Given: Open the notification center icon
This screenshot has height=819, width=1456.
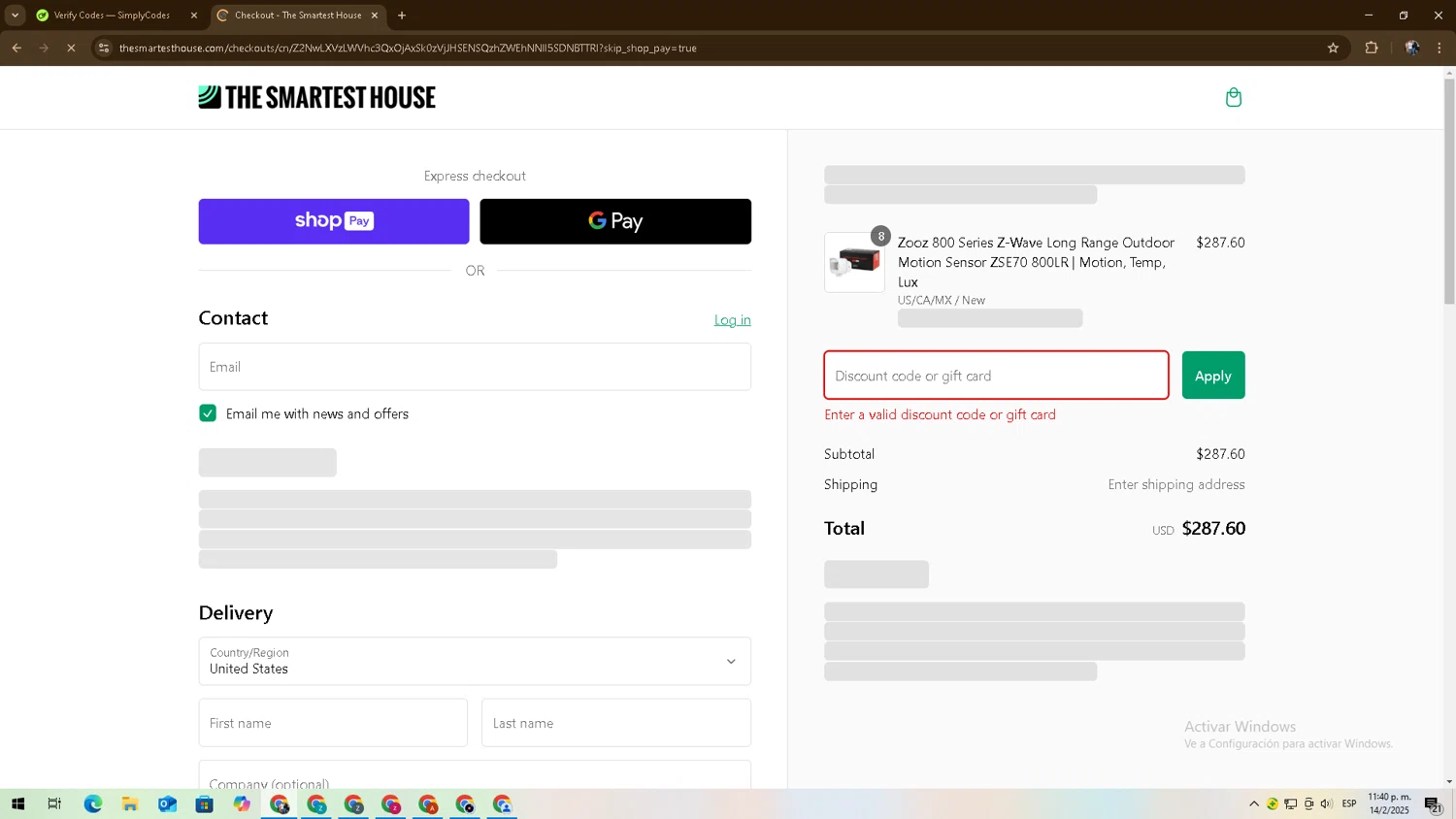Looking at the screenshot, I should coord(1433,803).
